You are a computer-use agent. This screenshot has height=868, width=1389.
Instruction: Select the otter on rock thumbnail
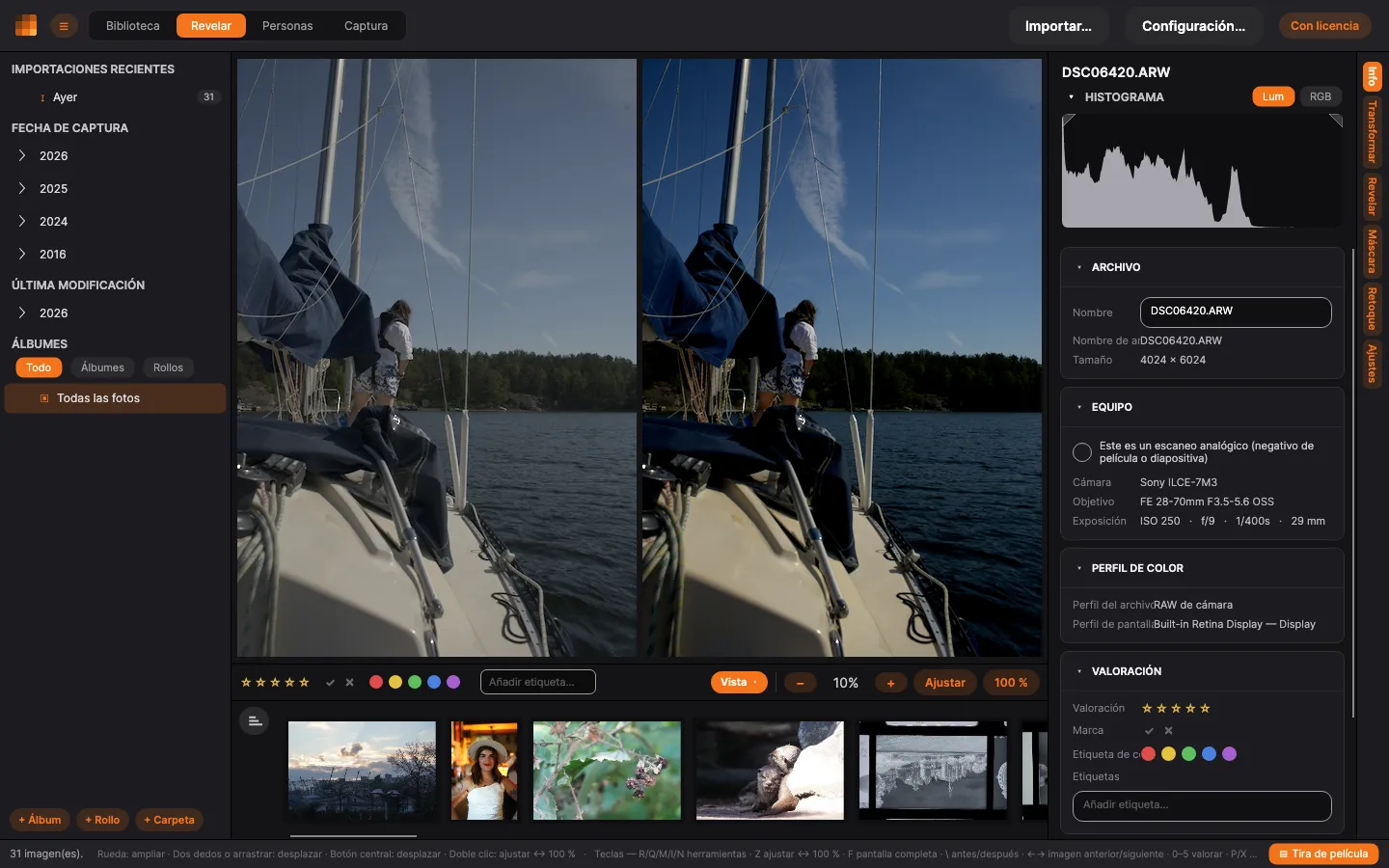[x=770, y=771]
